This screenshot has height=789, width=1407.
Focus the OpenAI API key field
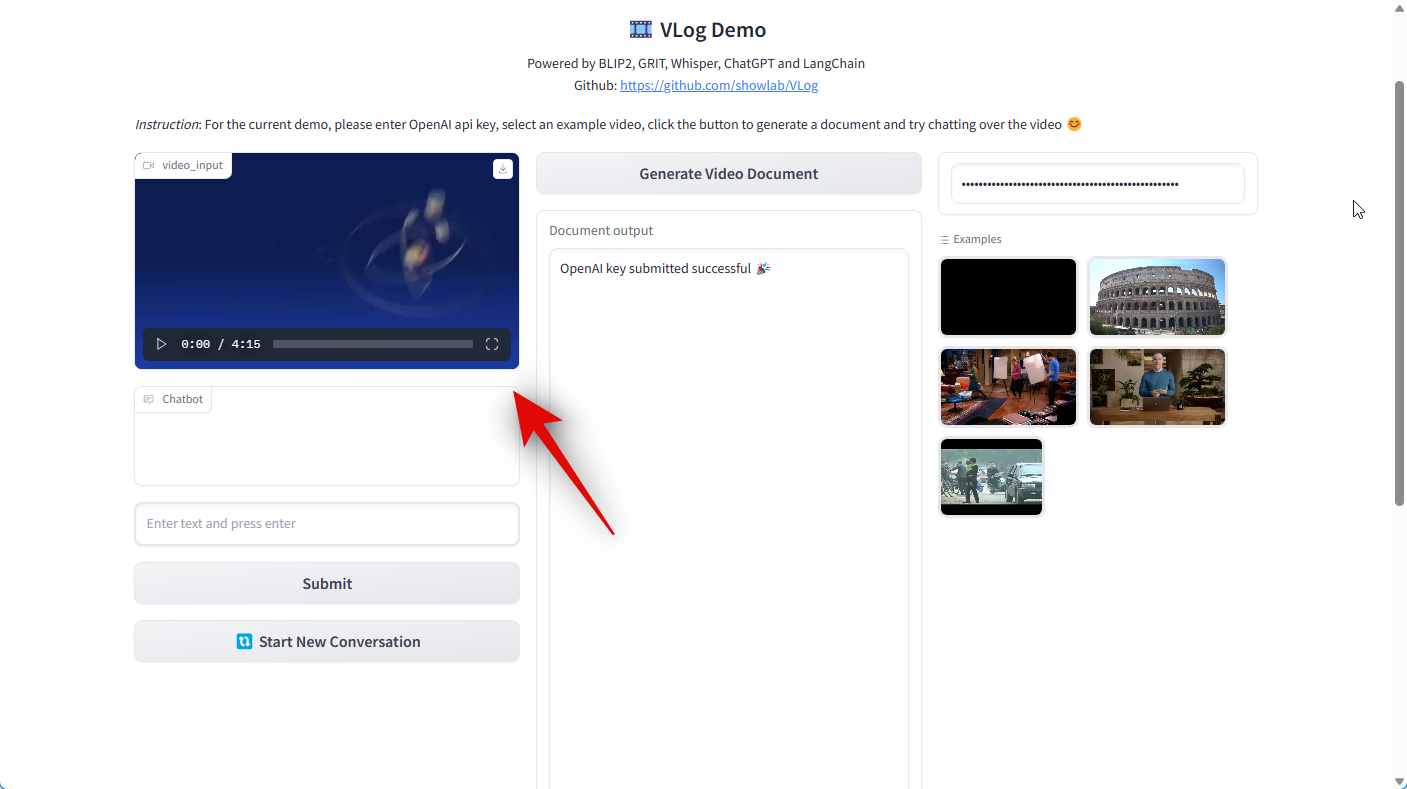coord(1097,184)
